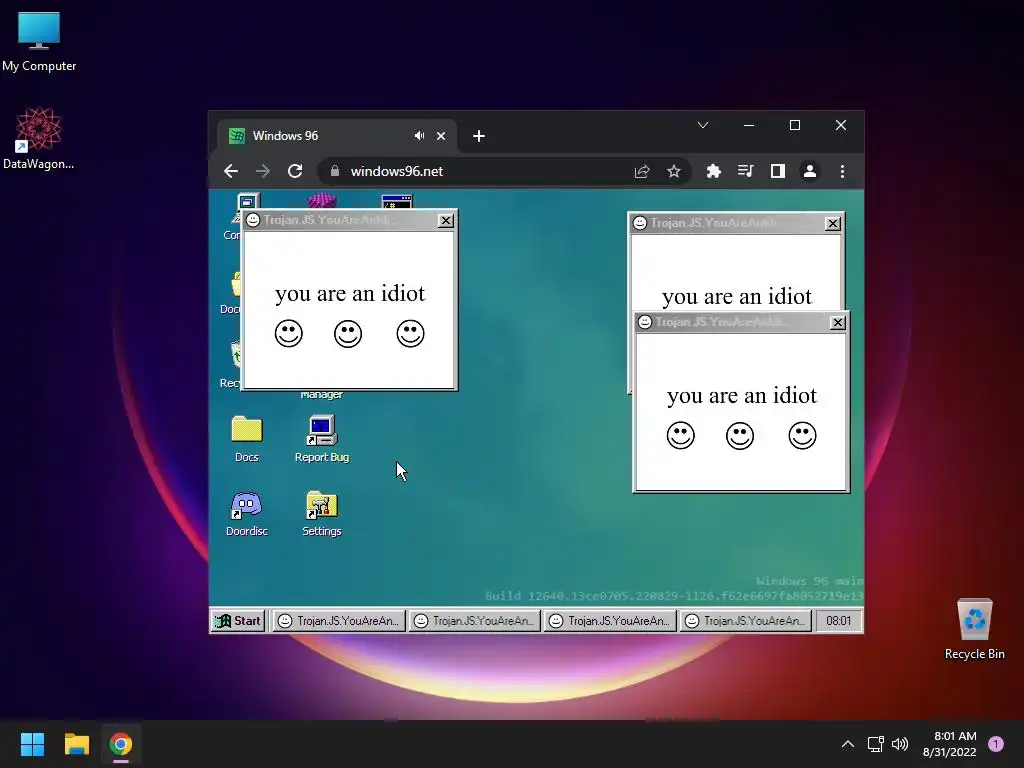The width and height of the screenshot is (1024, 768).
Task: Close the upper-left Trojan window with smiley faces
Action: click(x=445, y=221)
